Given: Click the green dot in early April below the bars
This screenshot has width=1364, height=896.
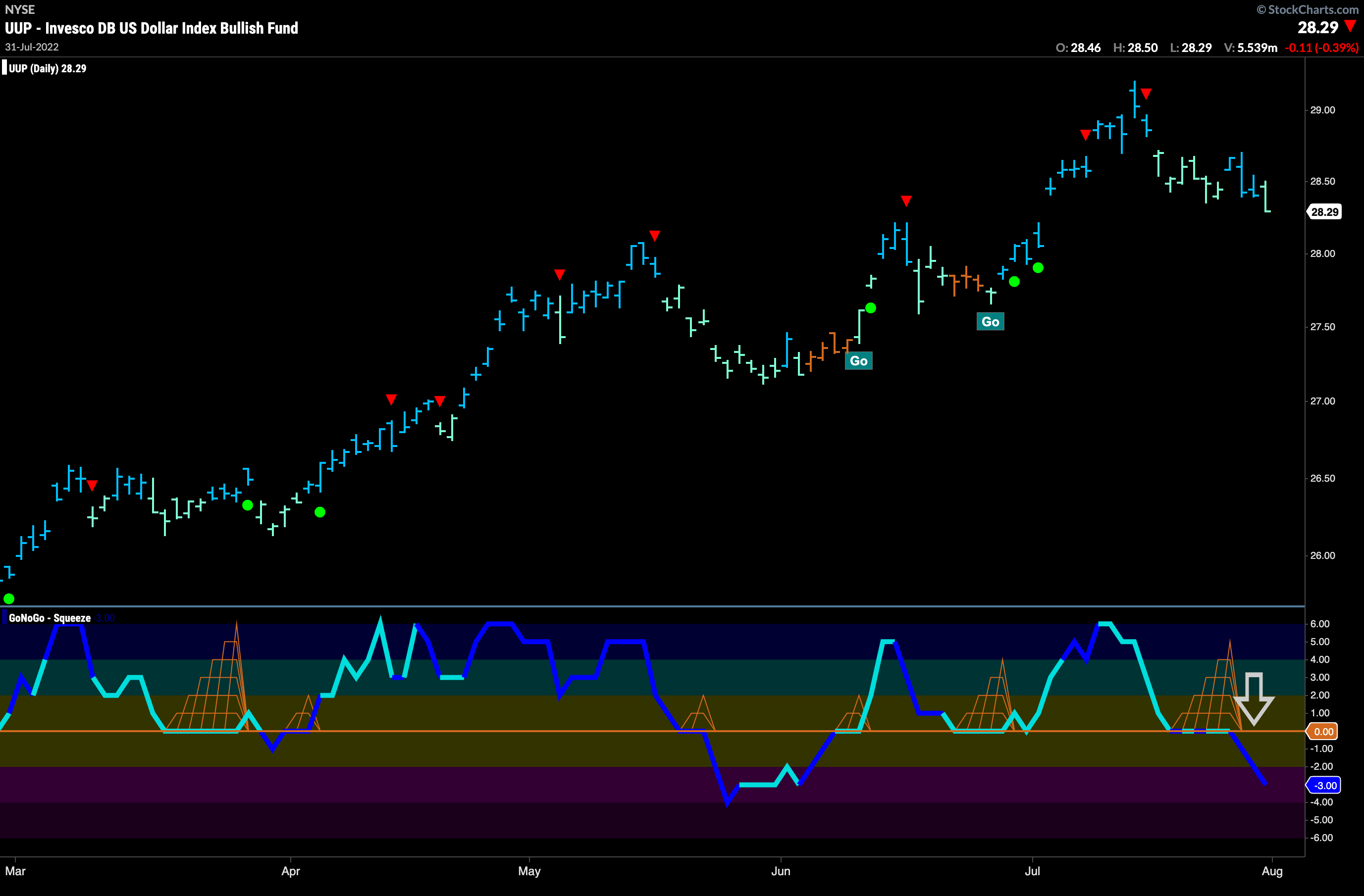Looking at the screenshot, I should point(320,512).
